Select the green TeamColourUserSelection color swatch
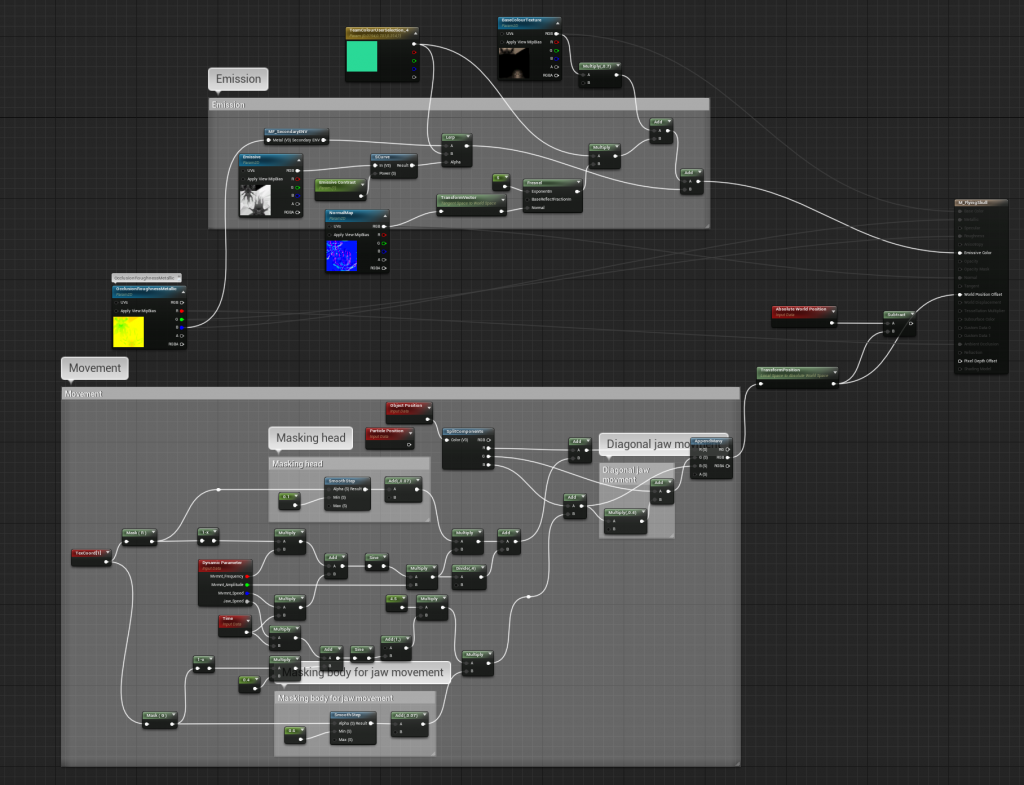 tap(362, 57)
